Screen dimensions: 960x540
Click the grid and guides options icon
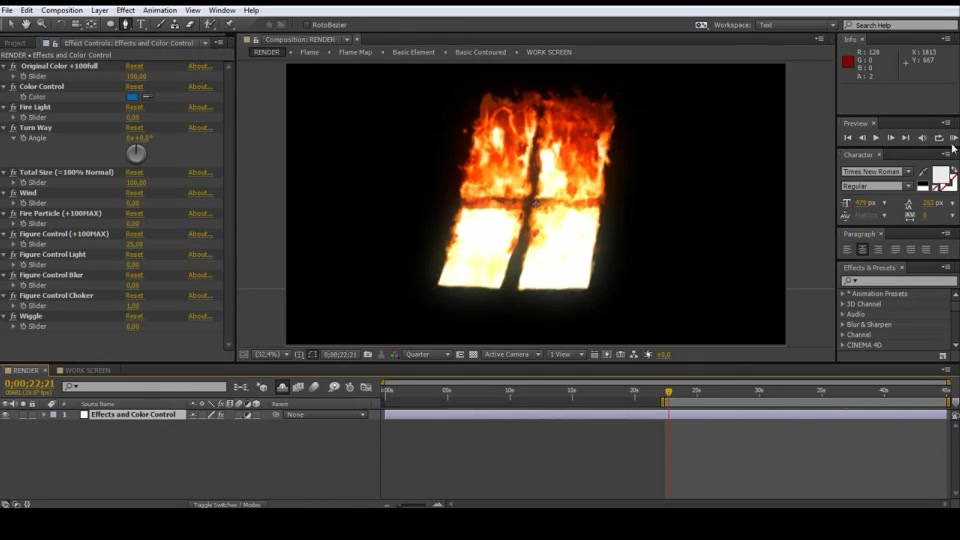(x=299, y=354)
